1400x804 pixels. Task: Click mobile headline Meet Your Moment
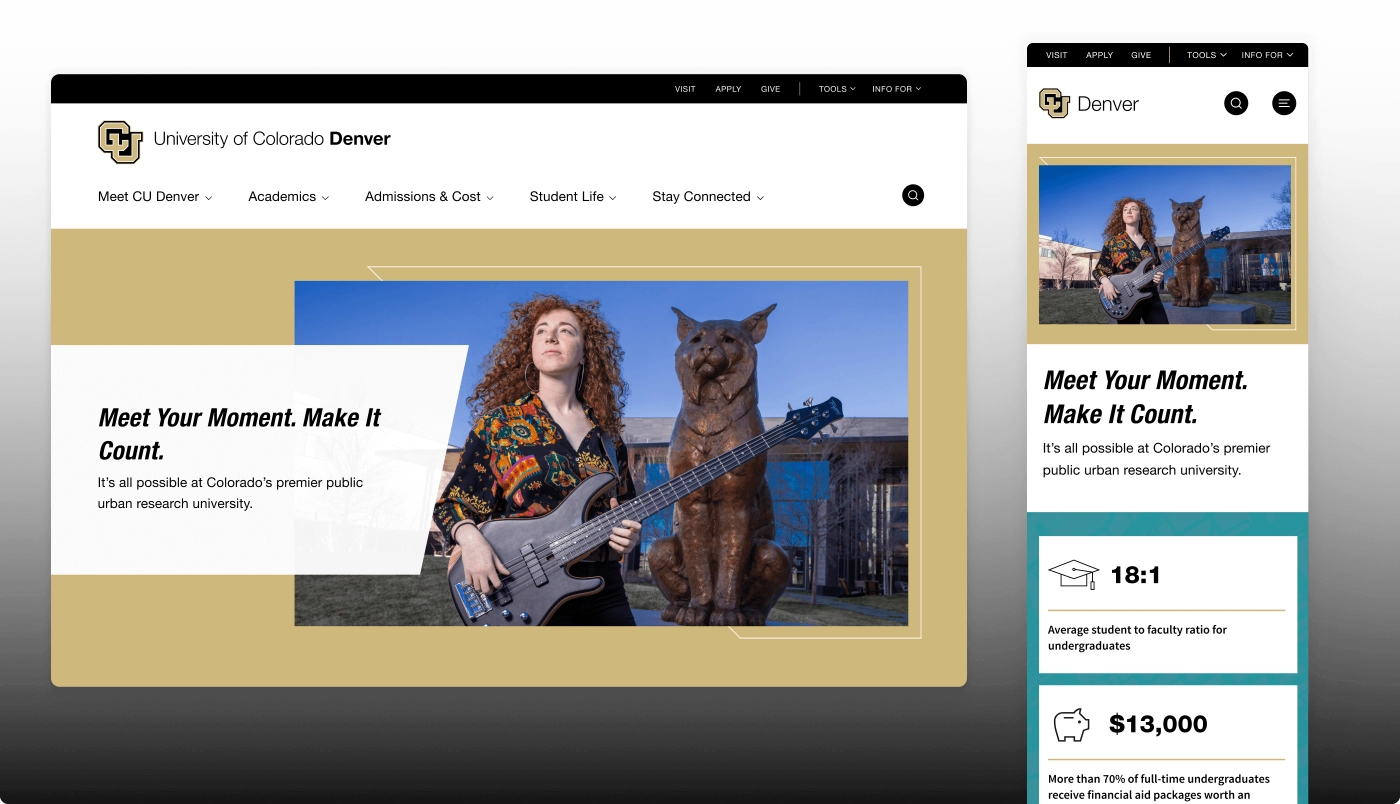(1146, 397)
